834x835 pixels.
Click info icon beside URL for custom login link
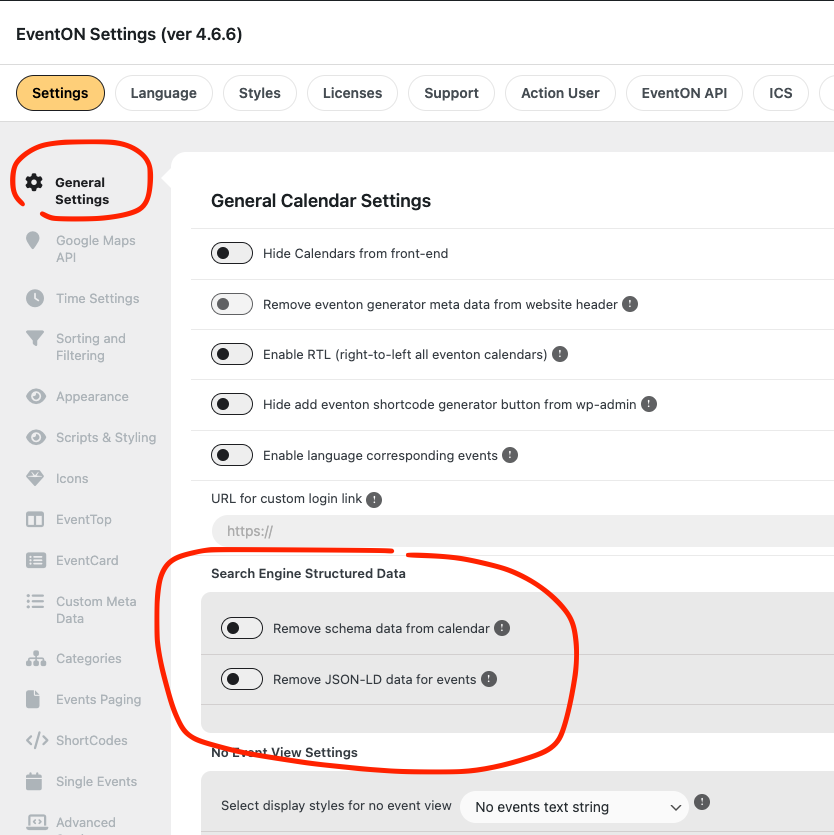tap(374, 500)
